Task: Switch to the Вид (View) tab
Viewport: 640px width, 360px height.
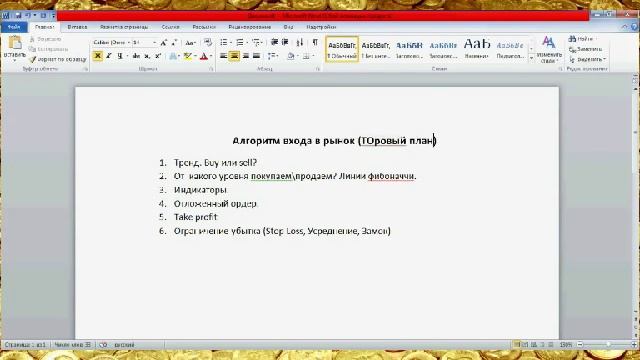Action: 288,27
